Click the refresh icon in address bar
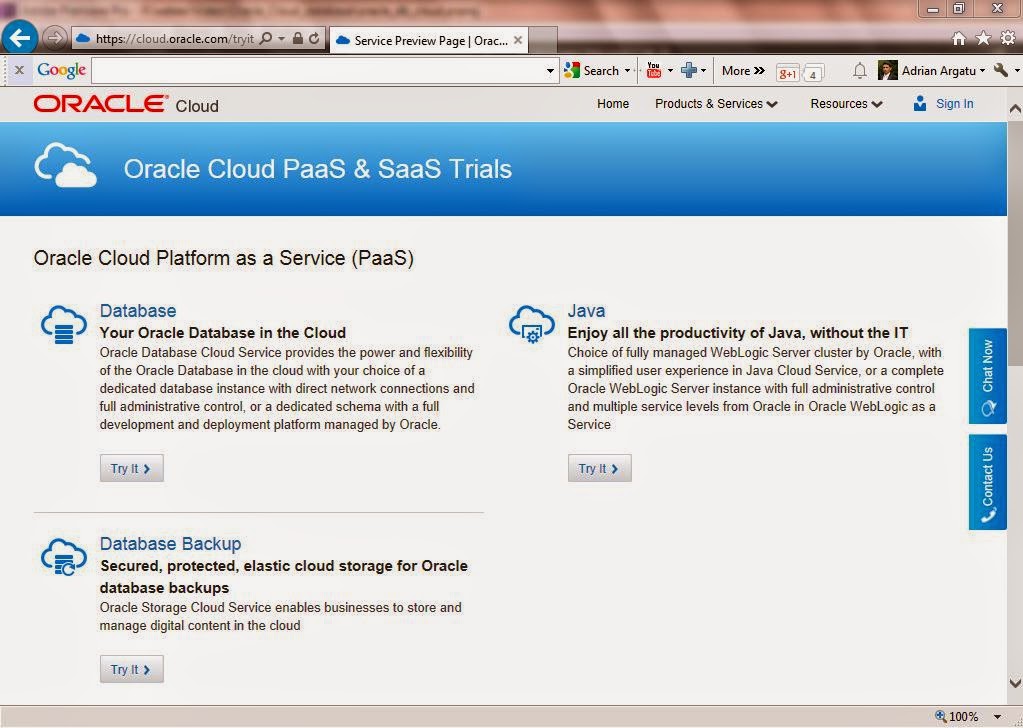 [314, 38]
